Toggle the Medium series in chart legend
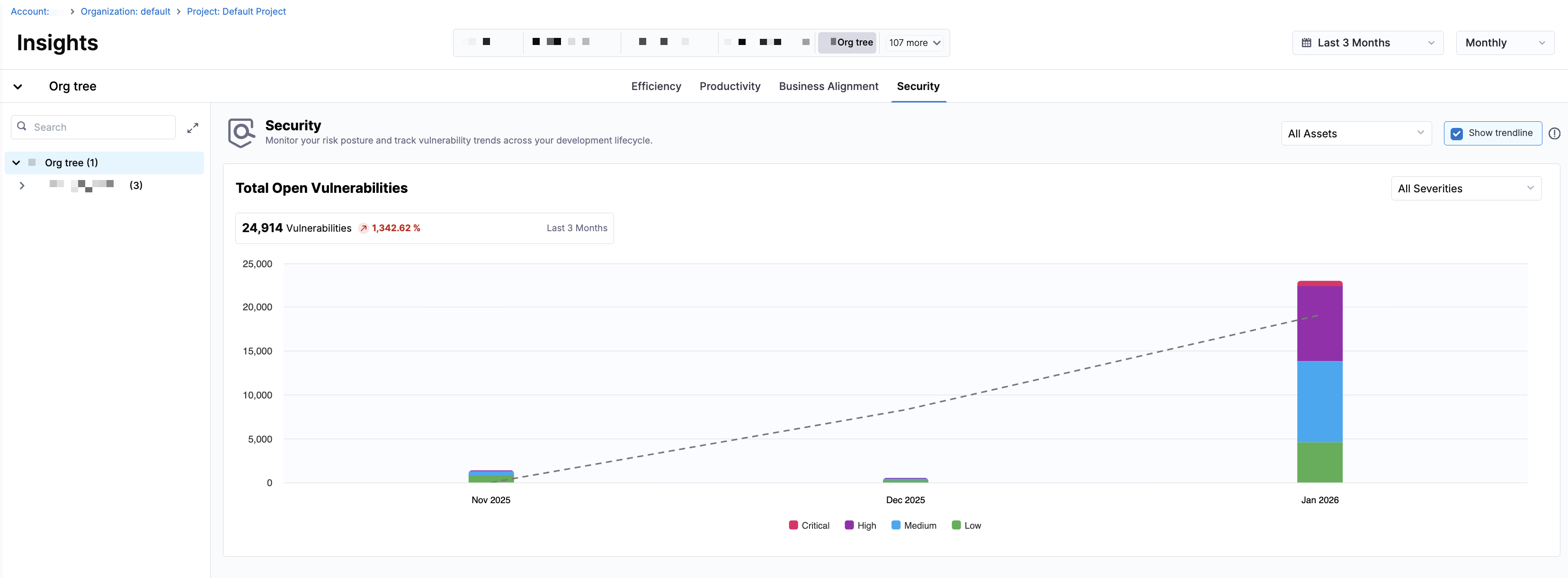This screenshot has width=1568, height=578. 913,525
